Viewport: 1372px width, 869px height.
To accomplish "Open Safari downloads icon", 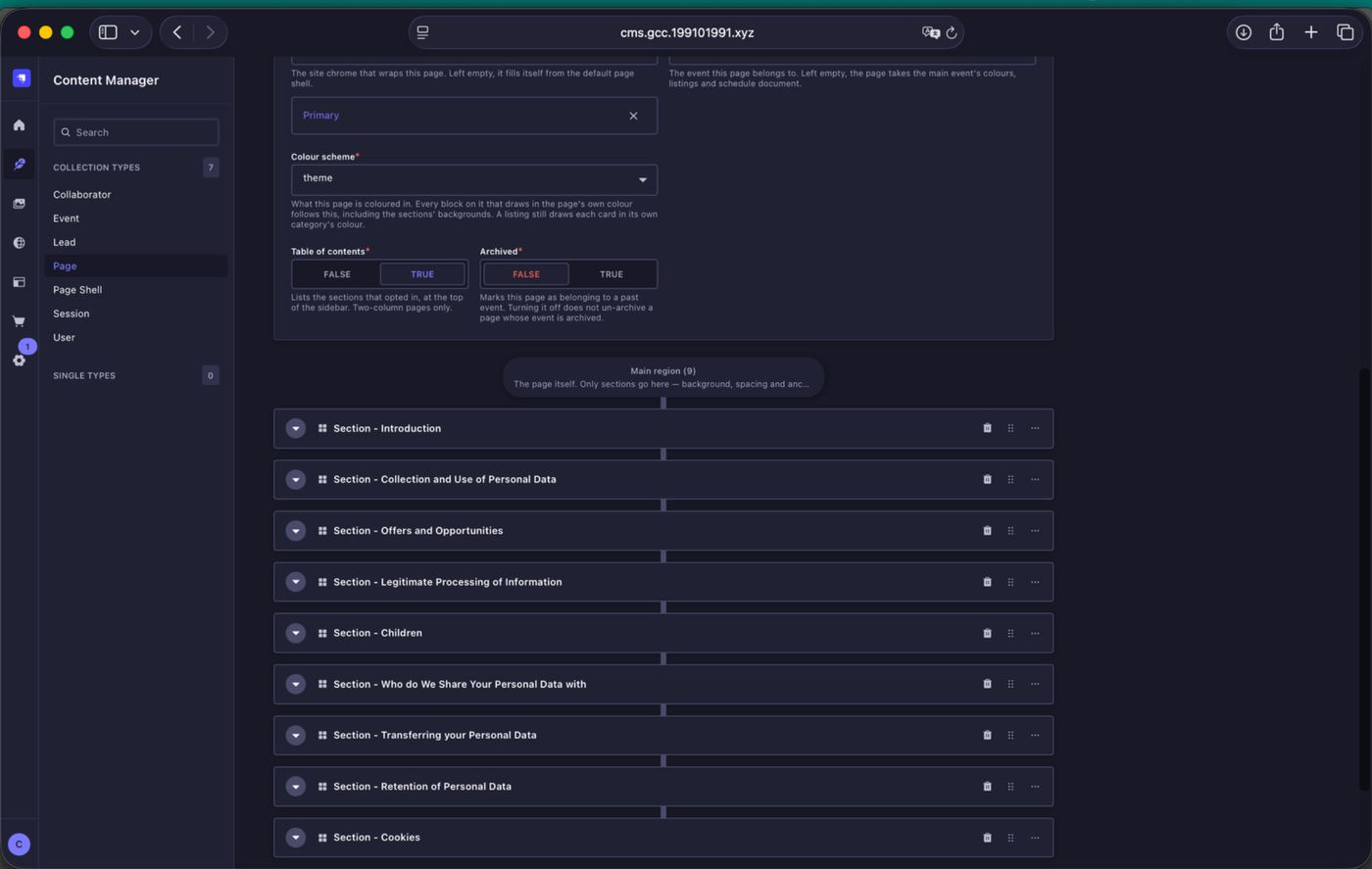I will coord(1243,32).
